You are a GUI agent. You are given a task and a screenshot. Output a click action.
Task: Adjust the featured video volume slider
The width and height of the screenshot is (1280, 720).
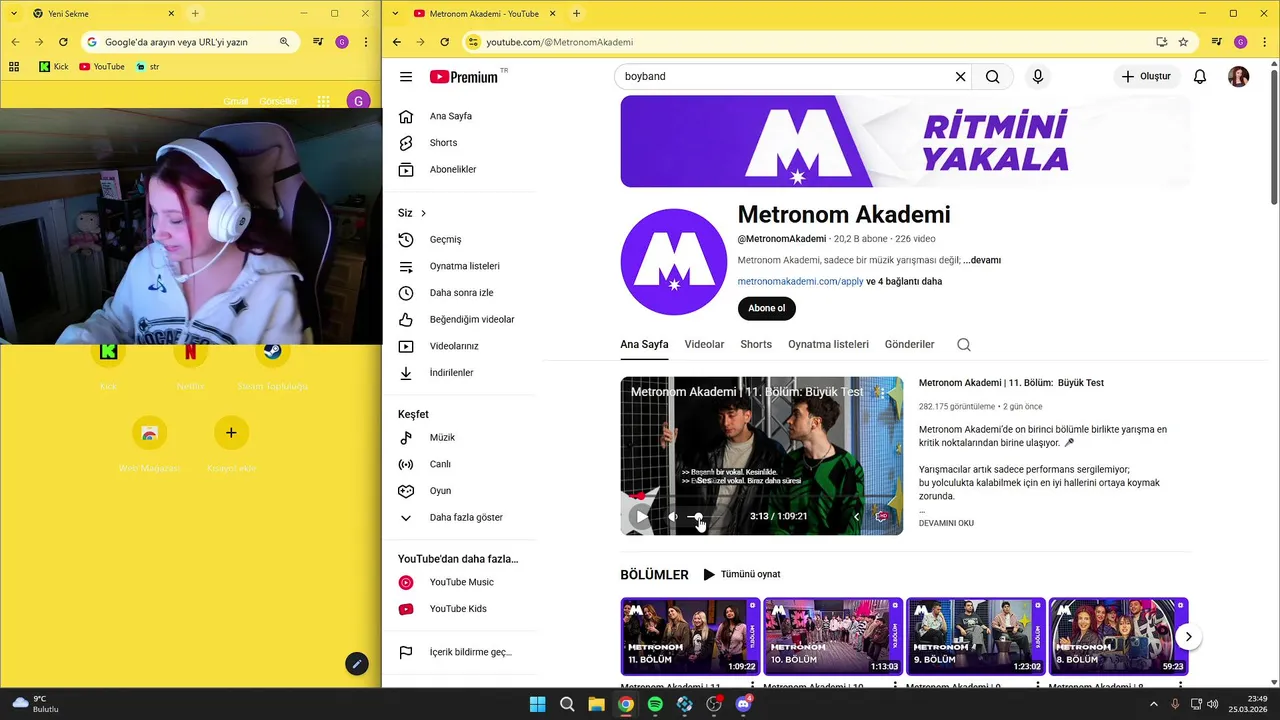703,517
